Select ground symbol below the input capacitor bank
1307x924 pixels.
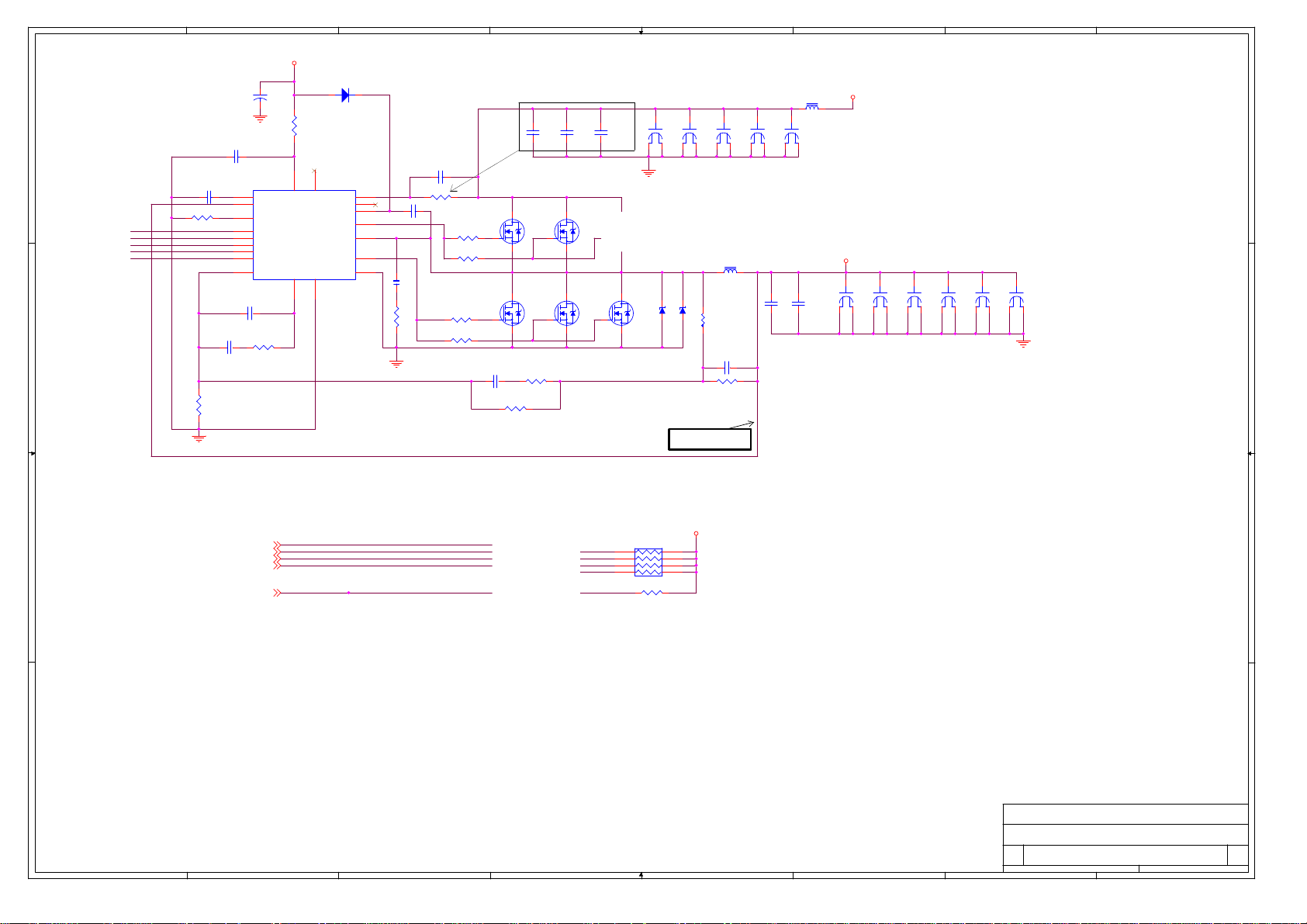pyautogui.click(x=649, y=173)
